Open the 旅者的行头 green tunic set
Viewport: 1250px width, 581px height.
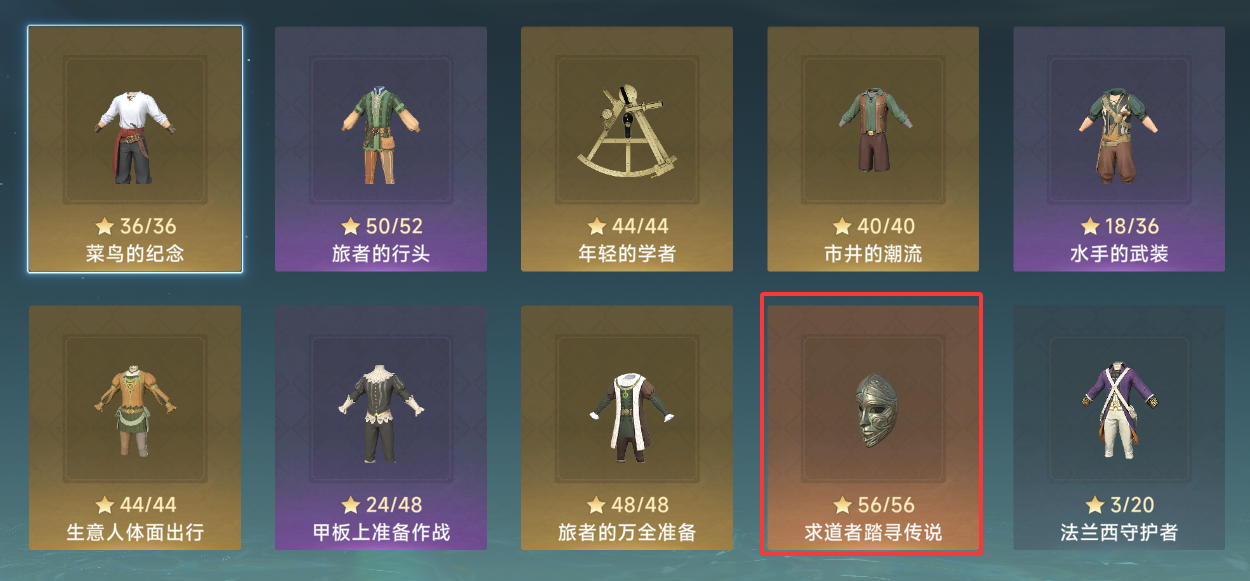(381, 149)
